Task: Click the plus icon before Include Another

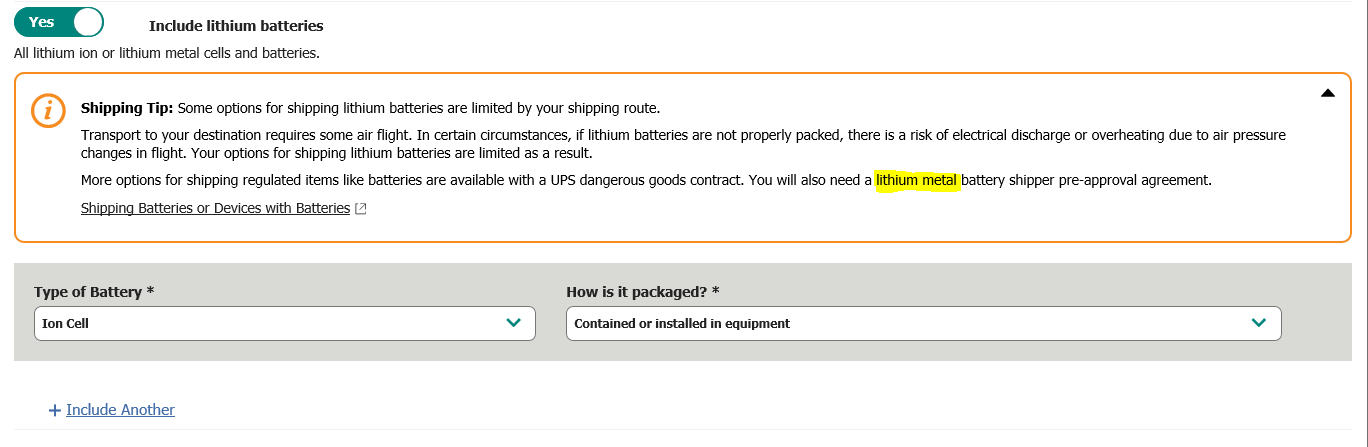Action: click(54, 411)
